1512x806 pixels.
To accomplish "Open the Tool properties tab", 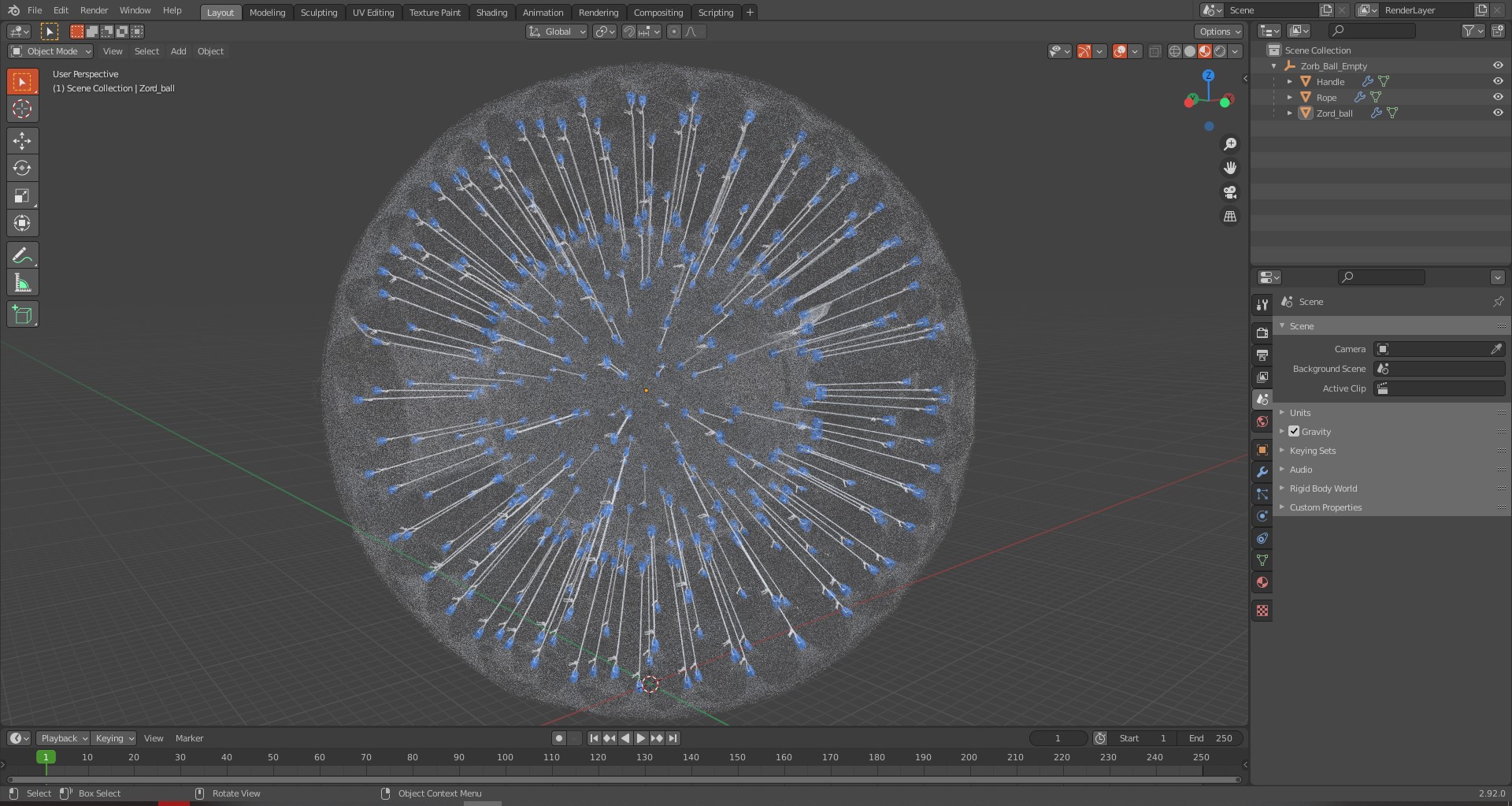I will pyautogui.click(x=1262, y=305).
